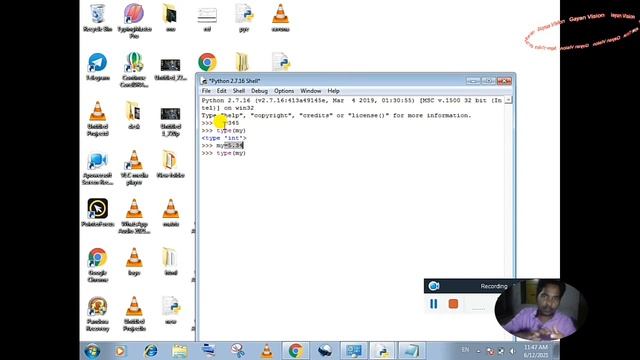Open the Telegram desktop shortcut

98,67
